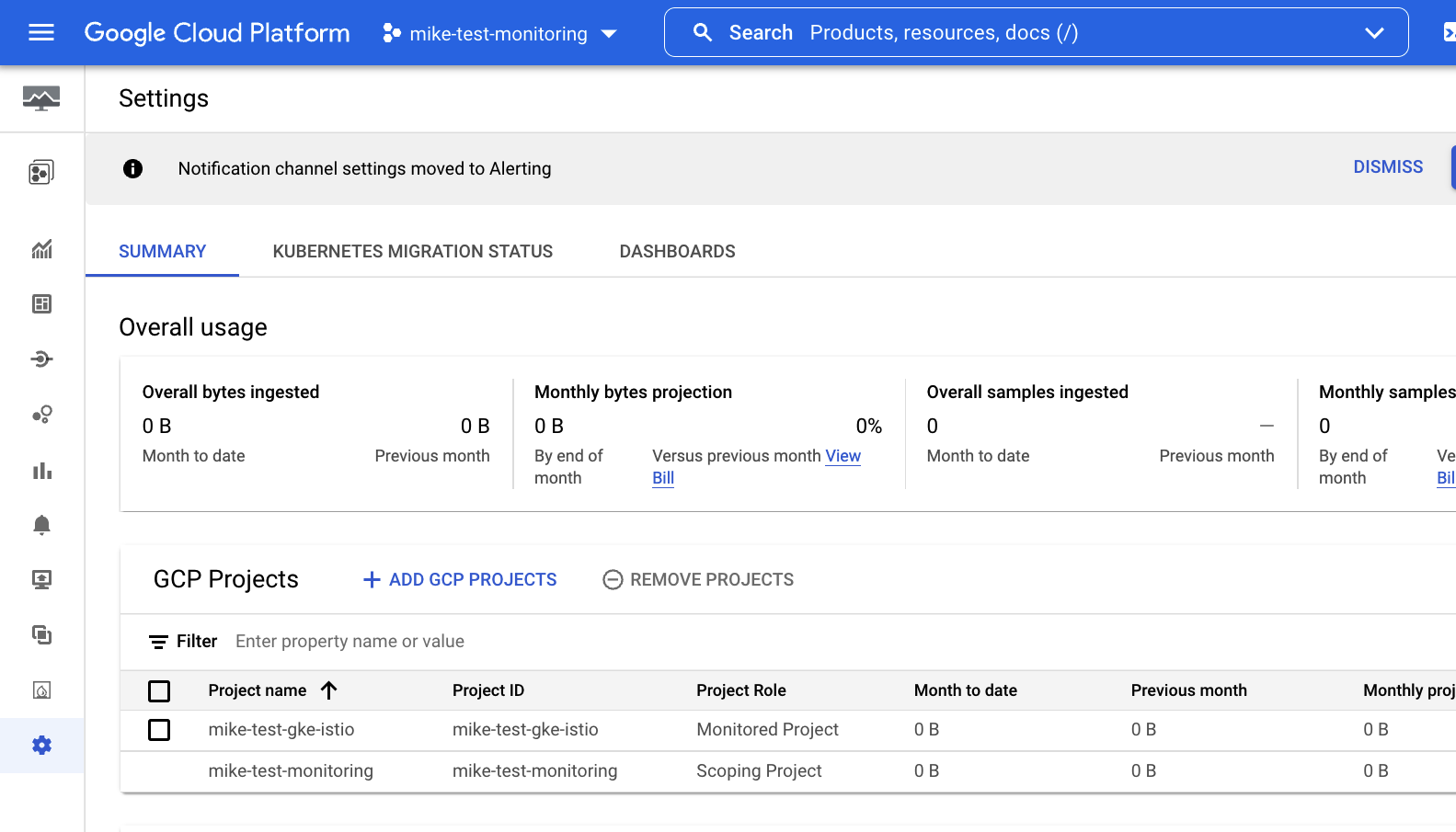Click the Filter list icon
The width and height of the screenshot is (1456, 832).
[x=158, y=642]
